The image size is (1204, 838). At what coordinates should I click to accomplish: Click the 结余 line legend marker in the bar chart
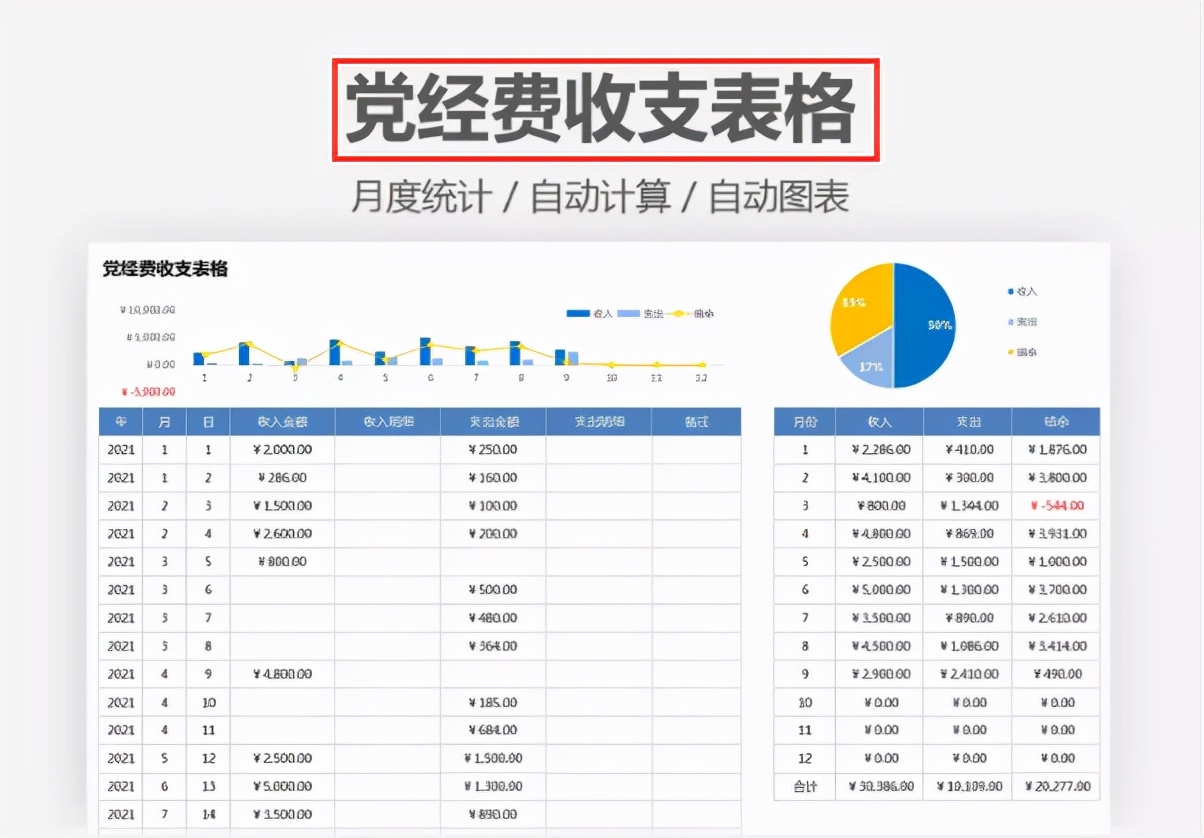pyautogui.click(x=678, y=312)
